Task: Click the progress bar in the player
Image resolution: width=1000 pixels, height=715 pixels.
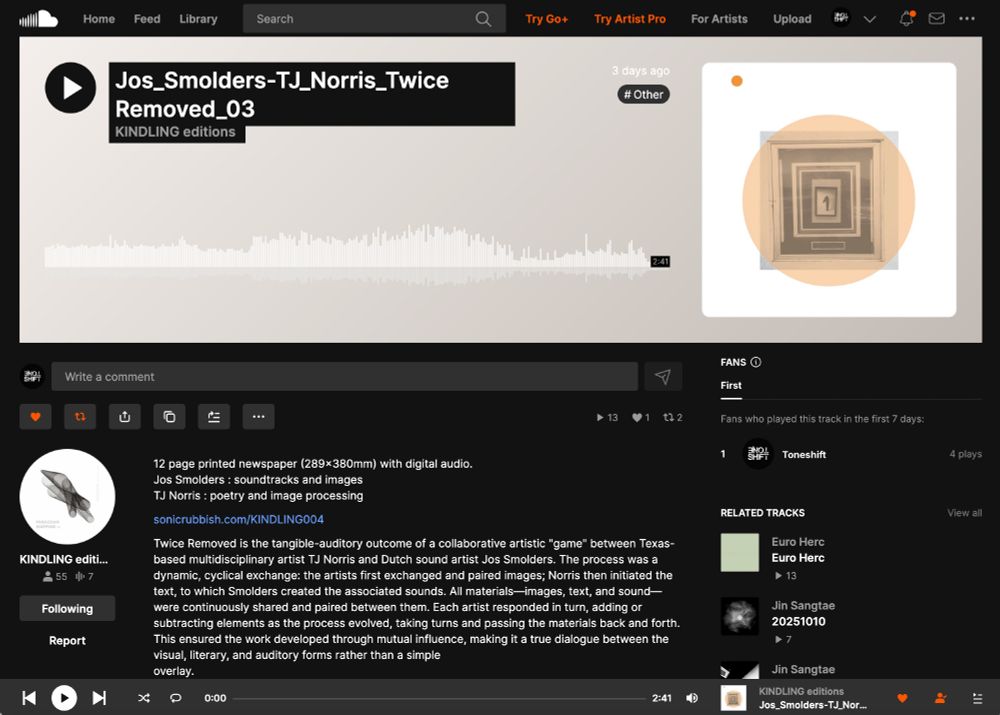Action: click(439, 698)
